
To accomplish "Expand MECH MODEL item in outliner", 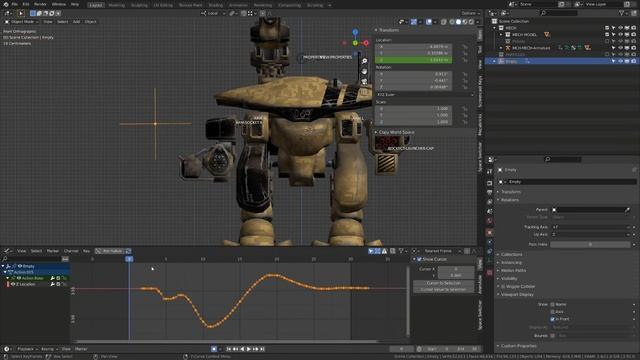I will click(502, 35).
